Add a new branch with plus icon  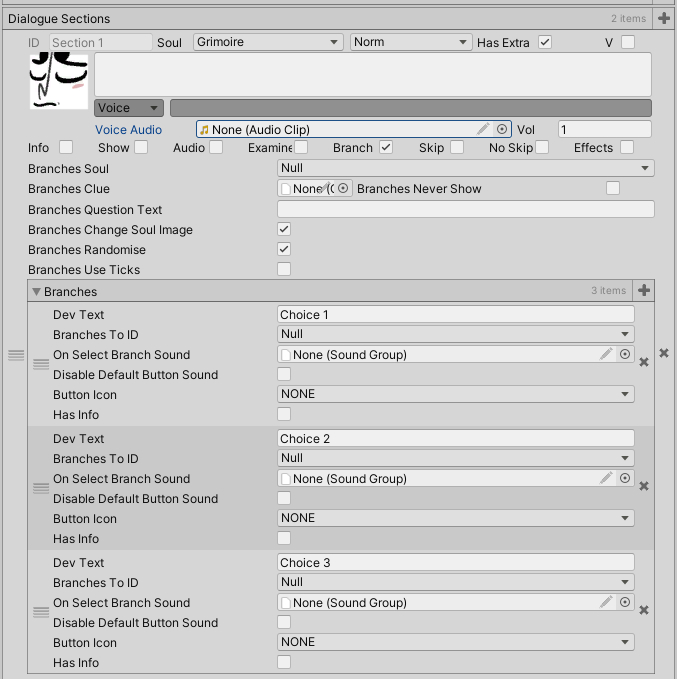tap(644, 291)
